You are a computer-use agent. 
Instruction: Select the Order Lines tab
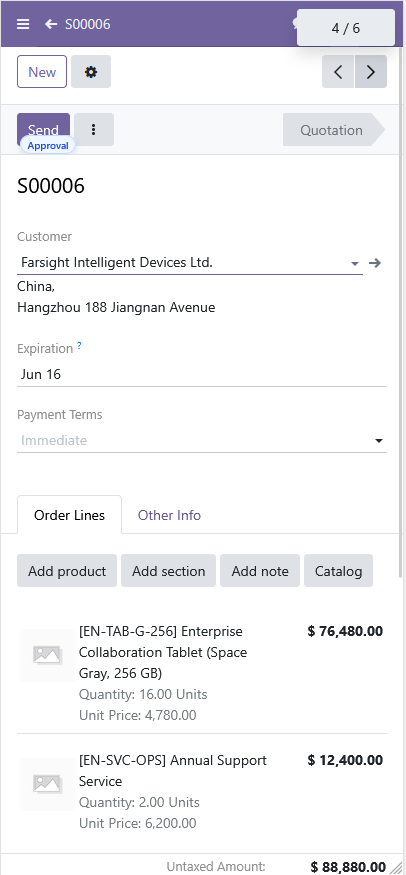[x=69, y=515]
